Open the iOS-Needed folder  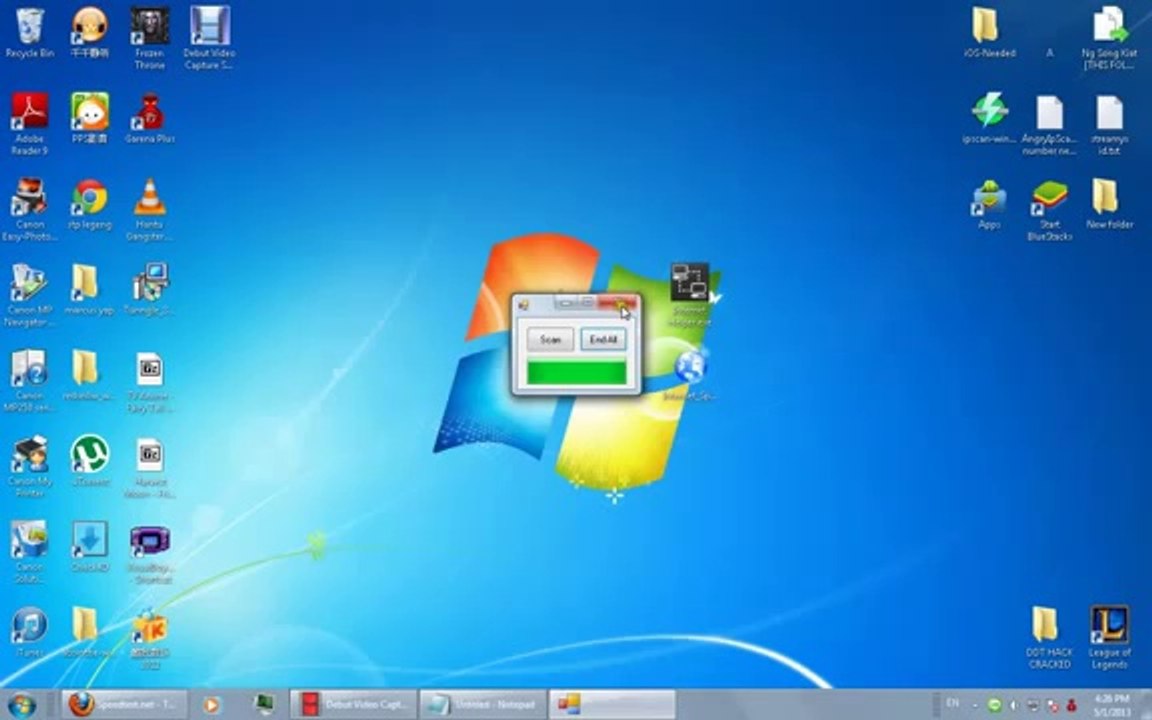coord(989,33)
